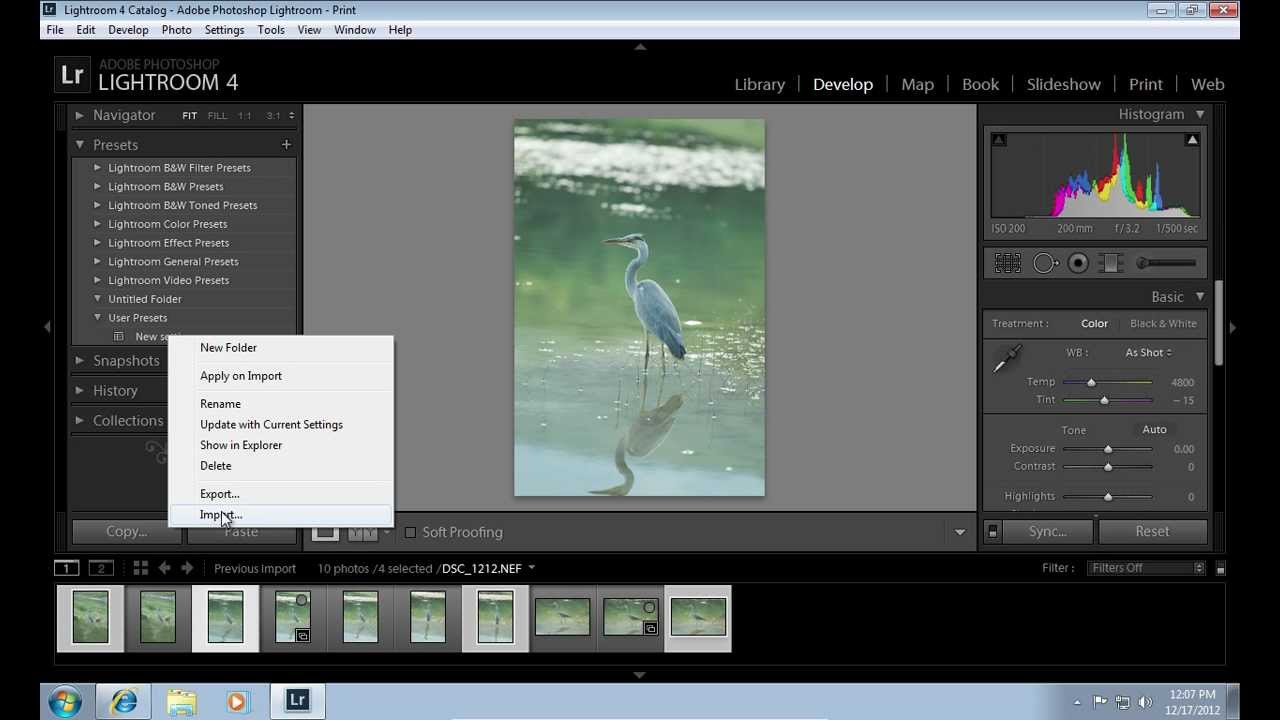Enable Soft Proofing checkbox

tap(410, 532)
